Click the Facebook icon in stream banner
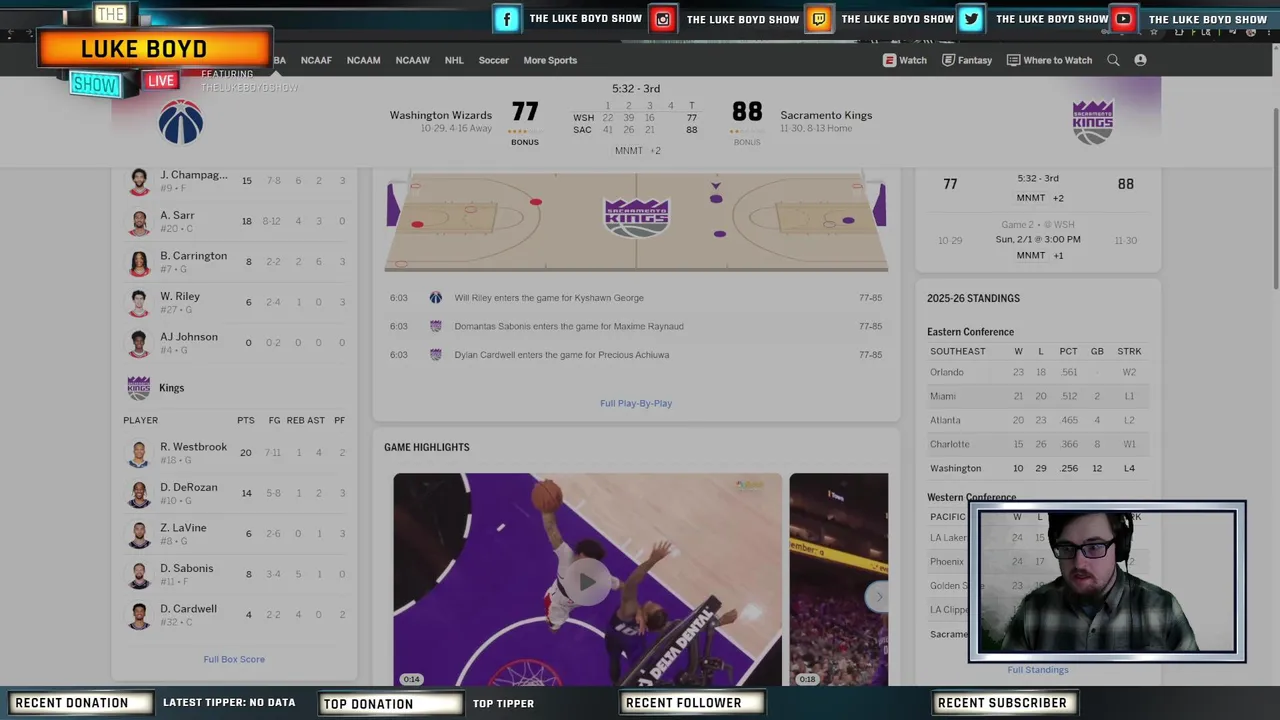 pyautogui.click(x=507, y=19)
